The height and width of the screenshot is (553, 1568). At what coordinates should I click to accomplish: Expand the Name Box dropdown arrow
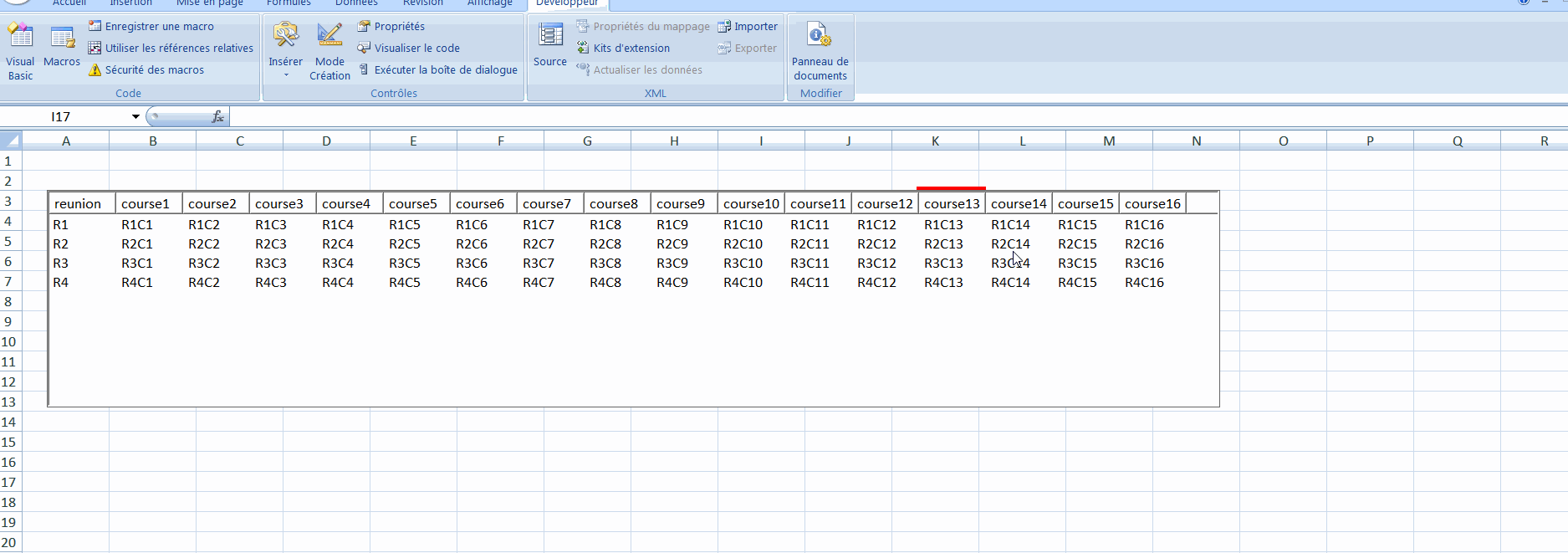135,116
